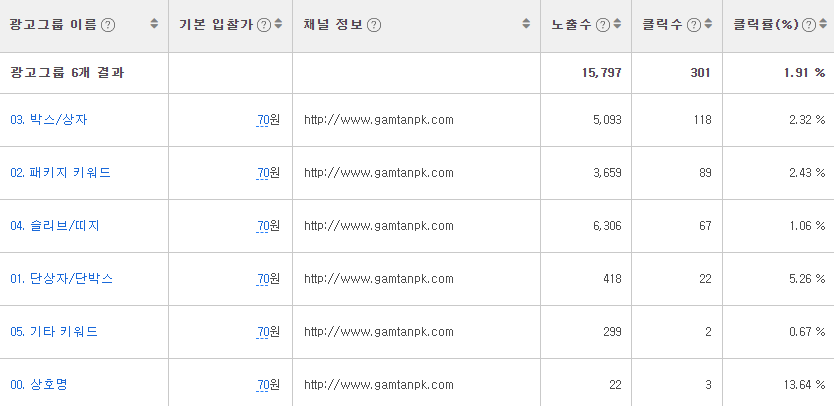Select channel URL in 03. 박스/상자 row
834x406 pixels.
tap(379, 120)
